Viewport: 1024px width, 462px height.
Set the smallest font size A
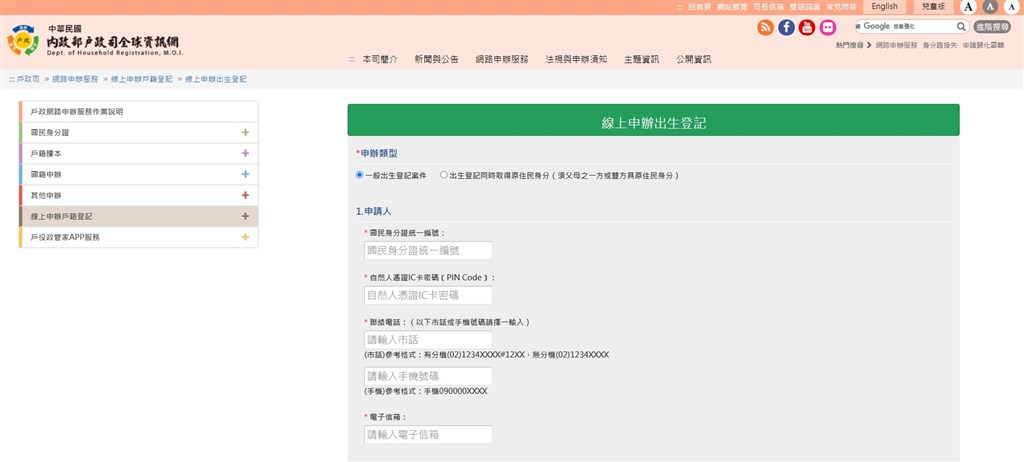point(1012,7)
